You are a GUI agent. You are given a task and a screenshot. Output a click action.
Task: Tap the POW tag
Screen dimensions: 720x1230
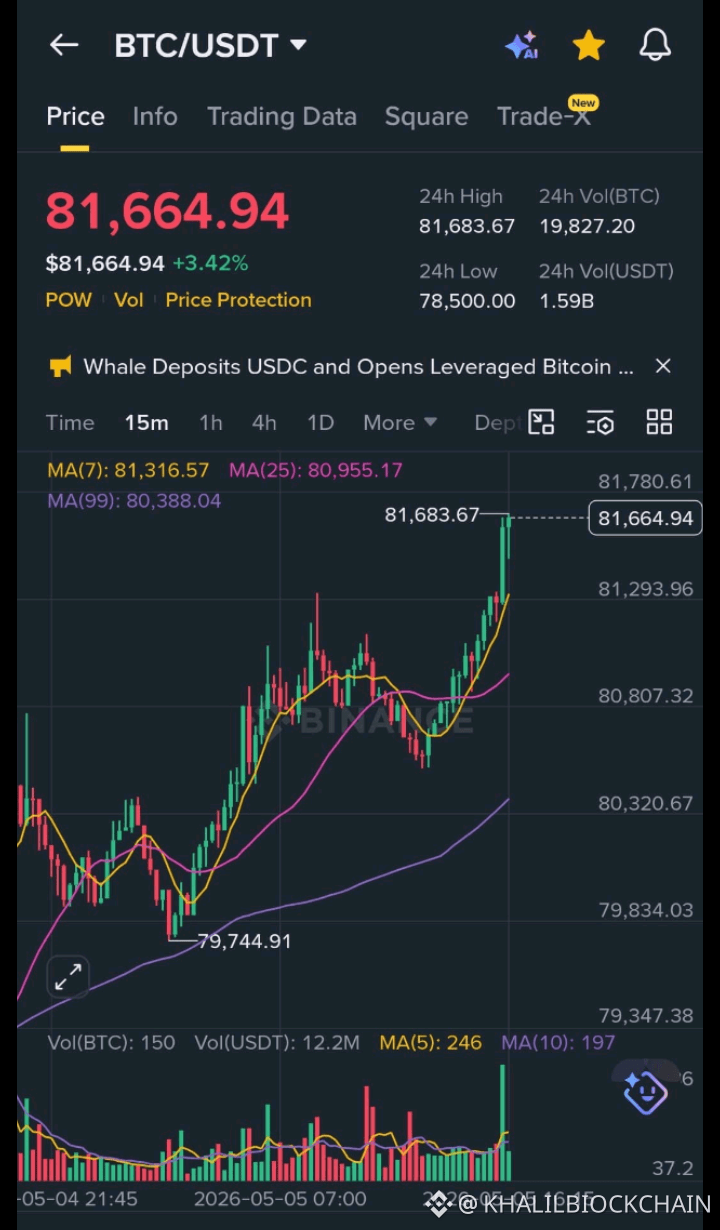pos(68,300)
